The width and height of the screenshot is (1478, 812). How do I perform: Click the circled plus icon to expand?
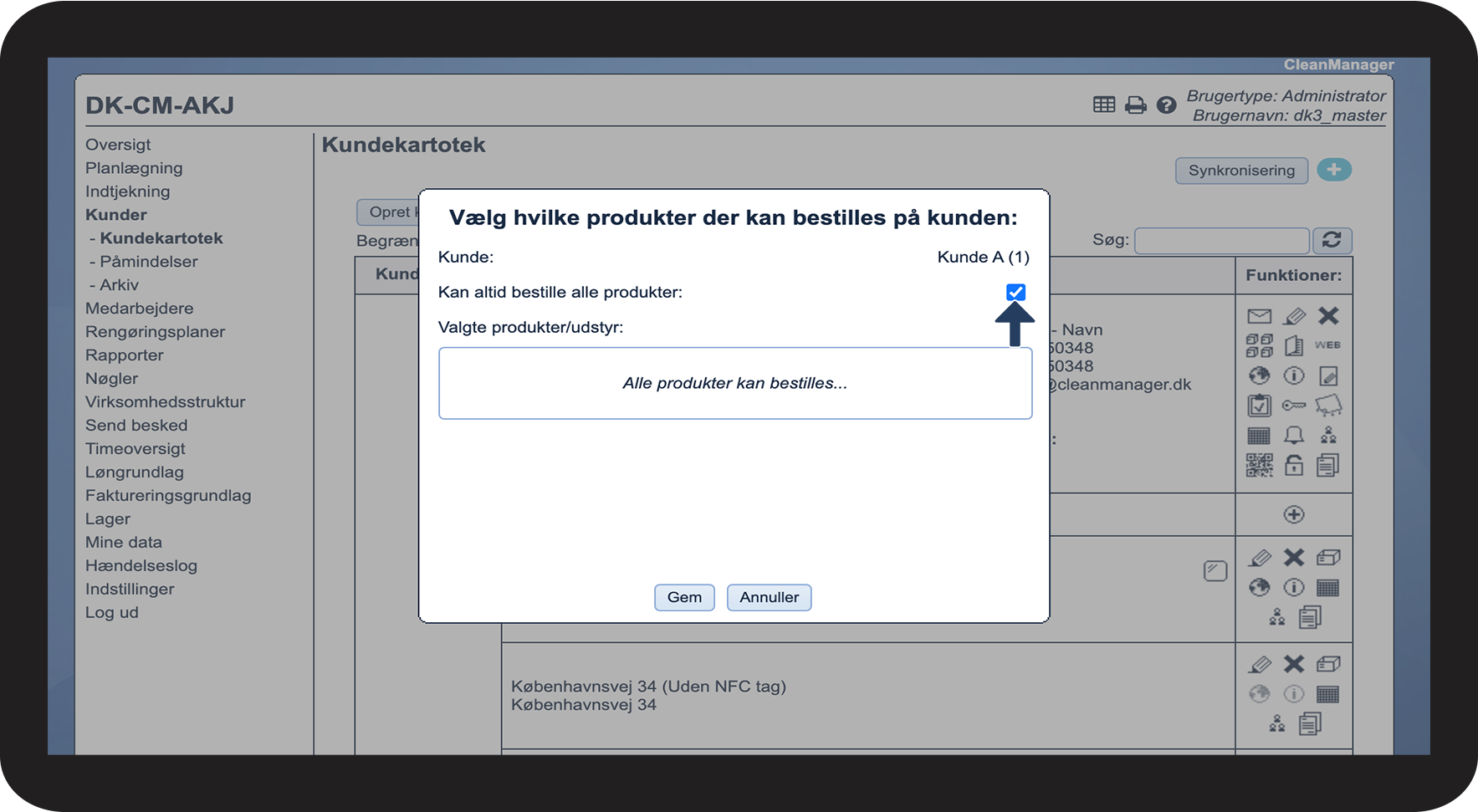[1294, 514]
